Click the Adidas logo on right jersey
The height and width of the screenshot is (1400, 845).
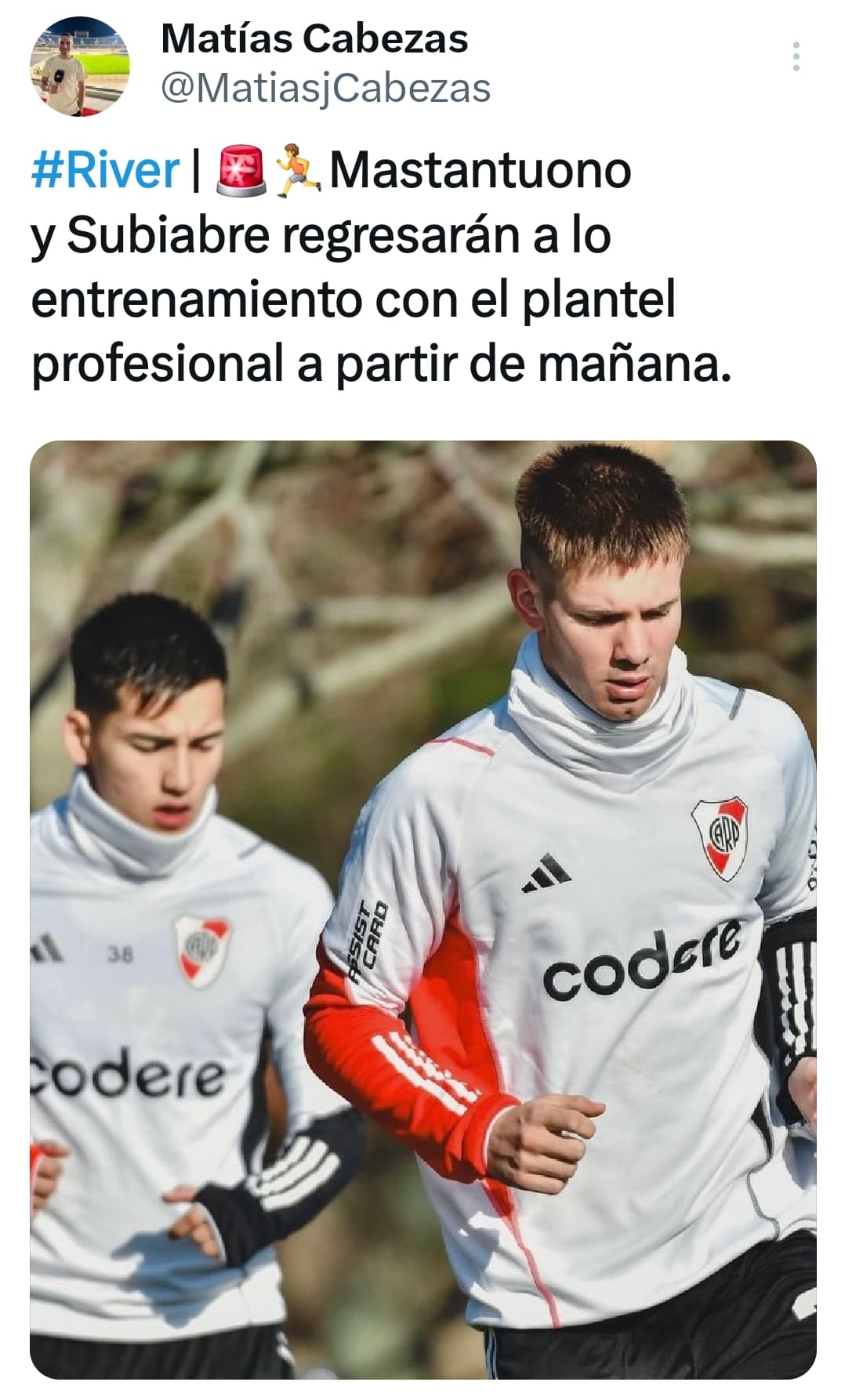(547, 873)
